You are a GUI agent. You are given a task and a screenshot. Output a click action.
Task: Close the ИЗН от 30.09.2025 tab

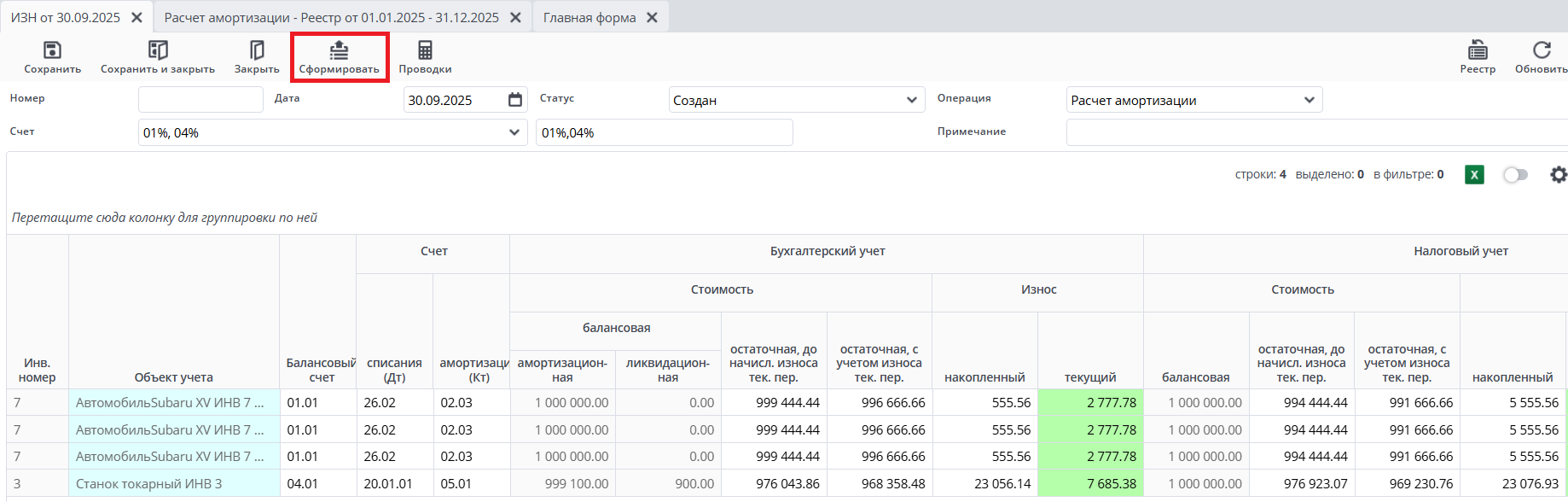[x=136, y=18]
